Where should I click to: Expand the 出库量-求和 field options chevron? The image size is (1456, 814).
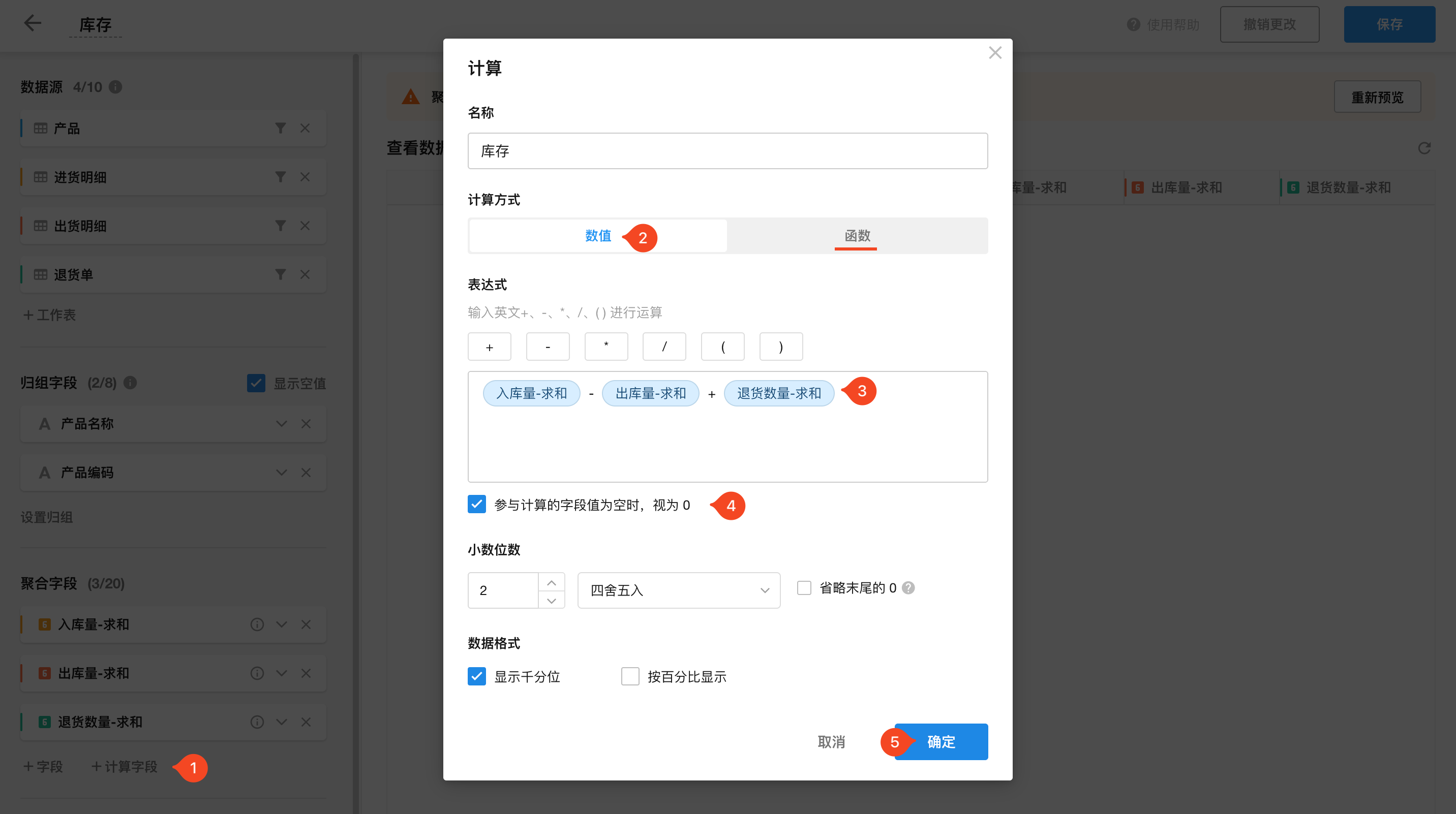click(x=282, y=673)
